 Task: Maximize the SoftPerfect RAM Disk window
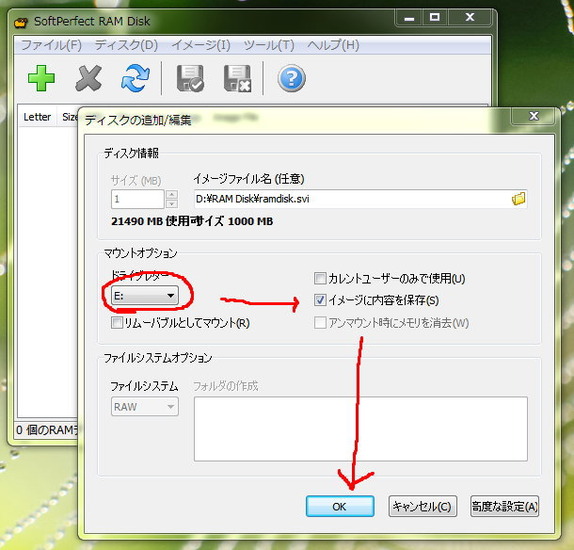pyautogui.click(x=435, y=17)
